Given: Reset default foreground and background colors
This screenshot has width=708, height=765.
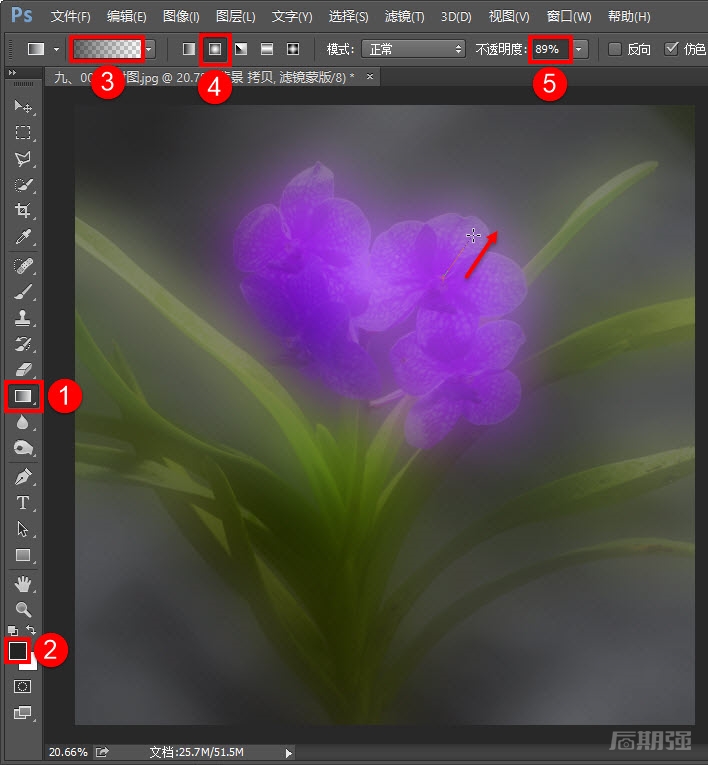Looking at the screenshot, I should (13, 631).
